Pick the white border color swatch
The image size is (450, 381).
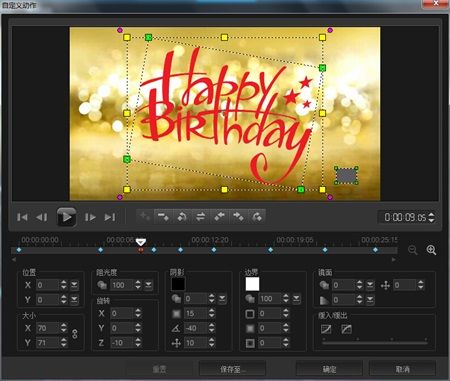[x=252, y=284]
